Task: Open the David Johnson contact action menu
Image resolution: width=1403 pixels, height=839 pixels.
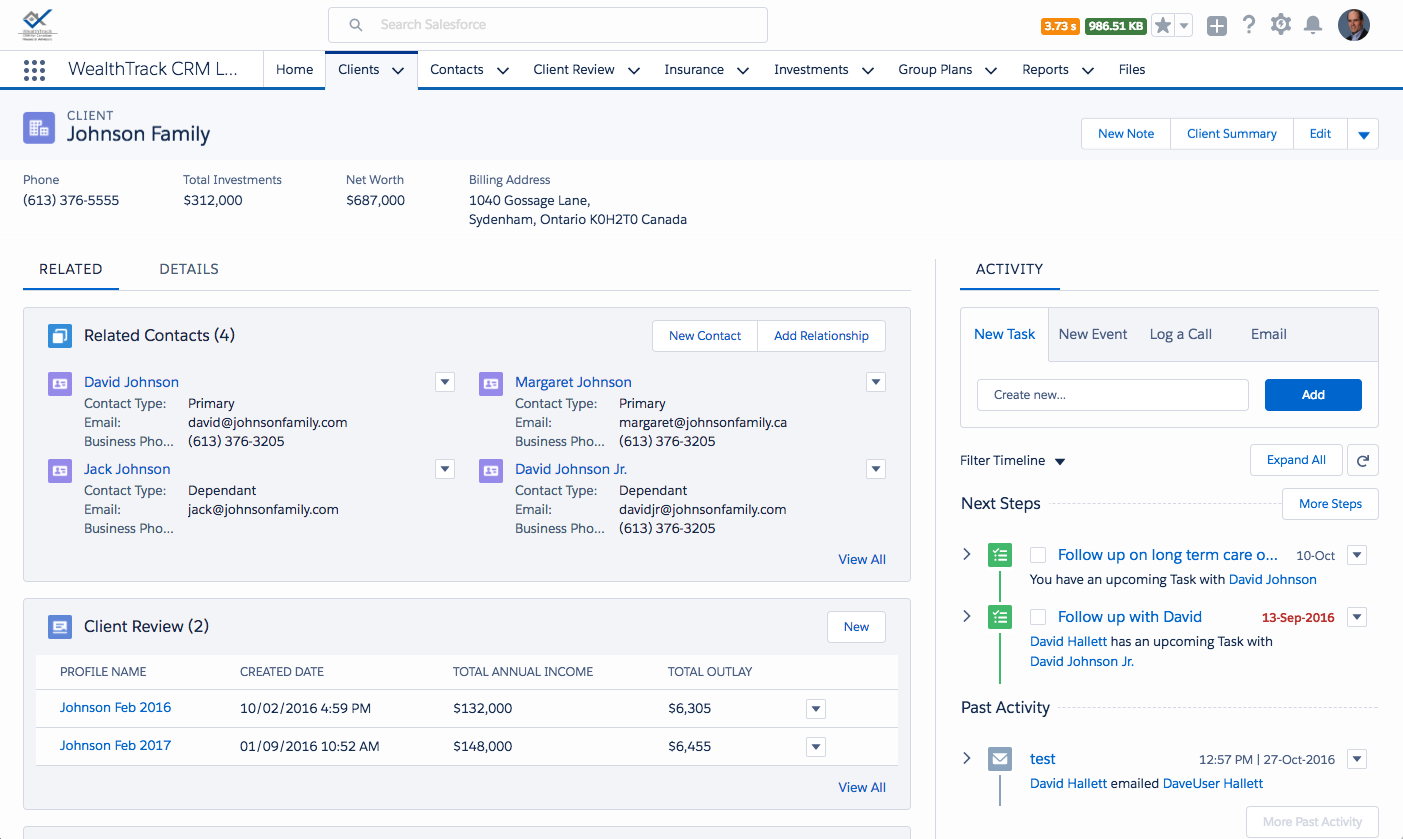Action: pyautogui.click(x=445, y=382)
